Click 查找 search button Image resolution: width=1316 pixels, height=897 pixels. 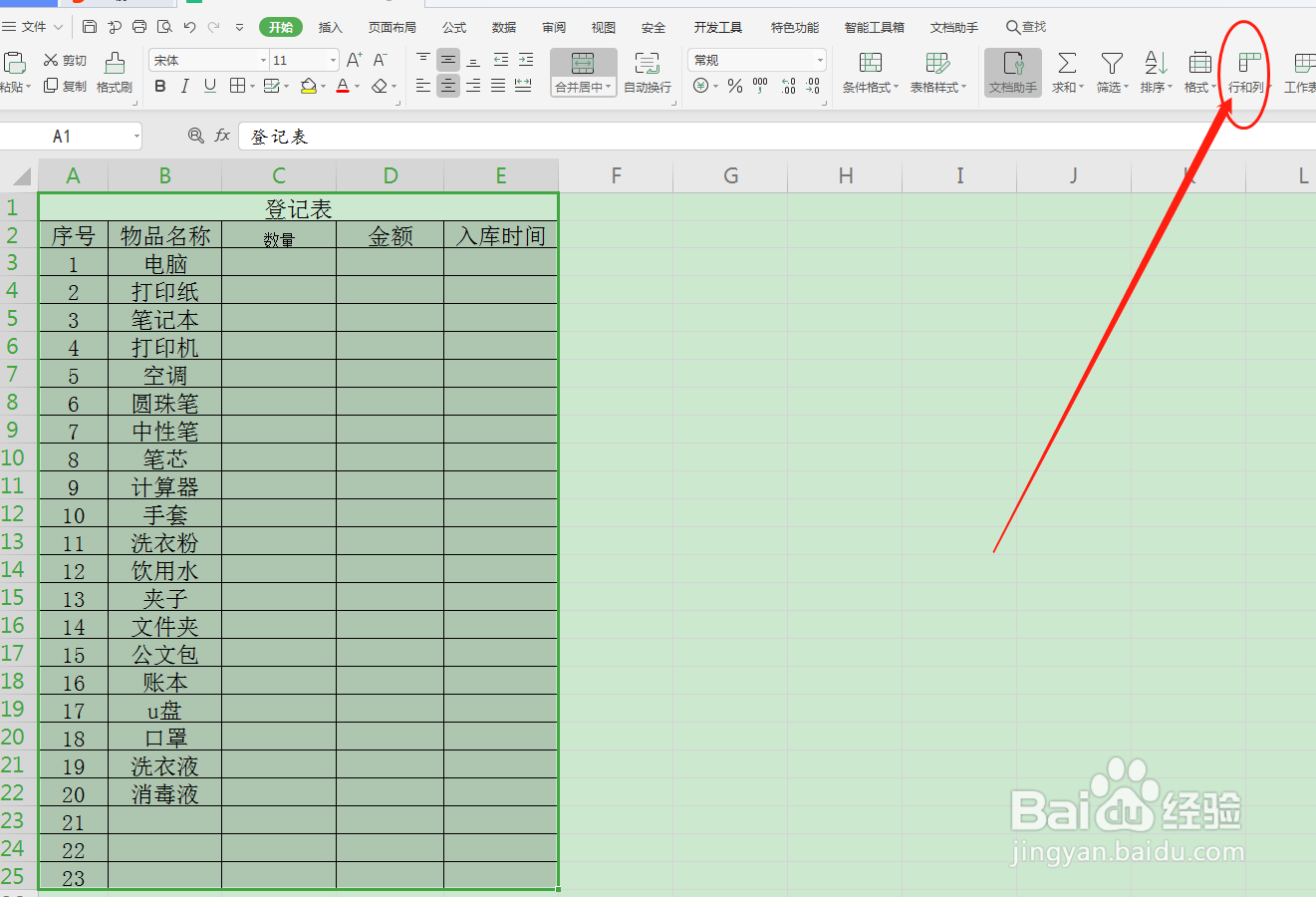[1026, 27]
